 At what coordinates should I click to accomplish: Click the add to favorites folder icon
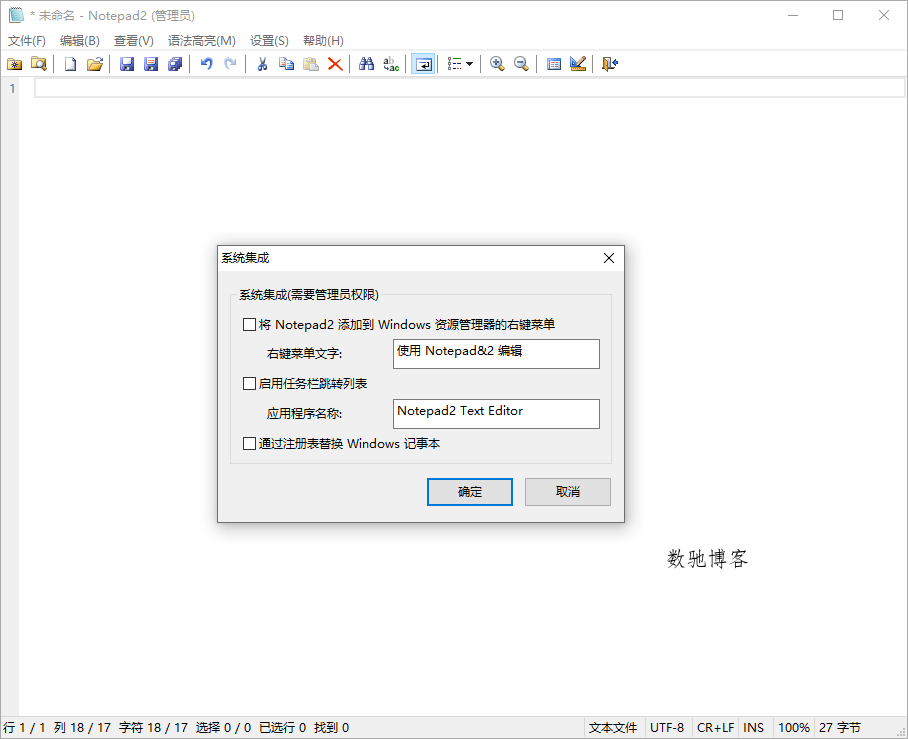click(14, 64)
